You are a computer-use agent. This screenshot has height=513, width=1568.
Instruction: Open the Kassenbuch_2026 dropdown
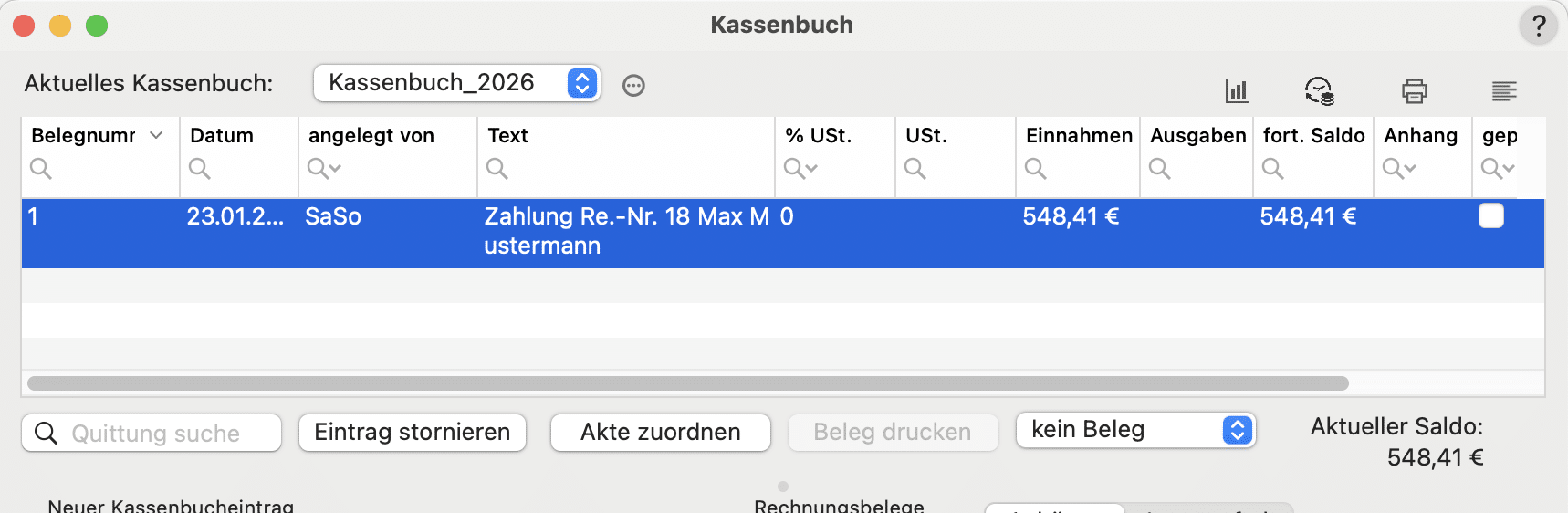pos(456,83)
